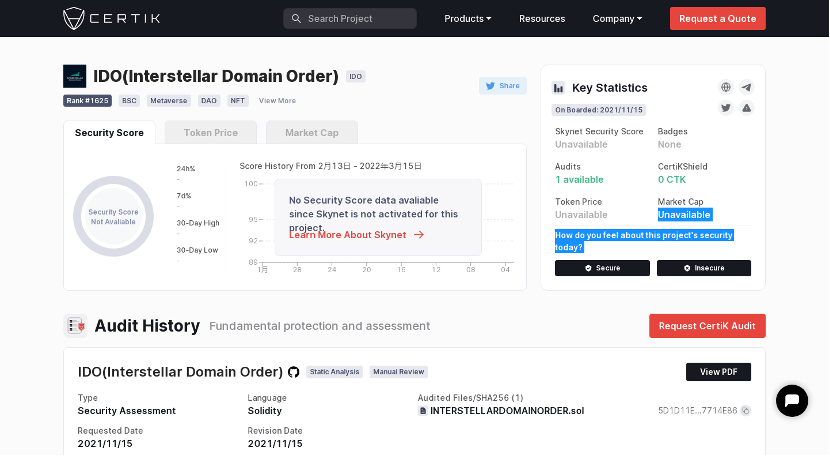Click the Key Statistics bar chart icon
Screen dimensions: 830x456
click(x=558, y=88)
